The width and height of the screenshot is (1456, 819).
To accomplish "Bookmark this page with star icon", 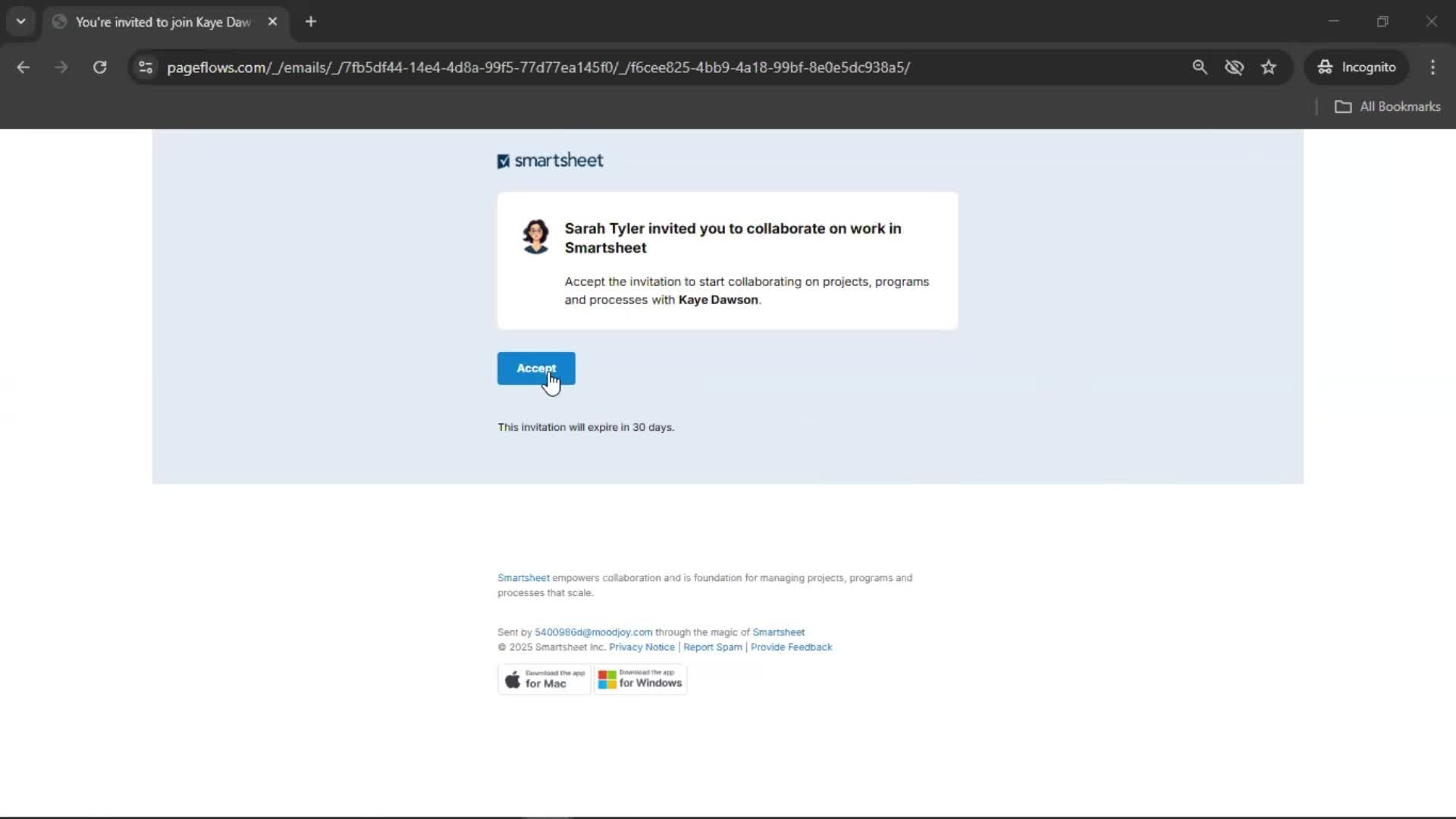I will pyautogui.click(x=1269, y=67).
